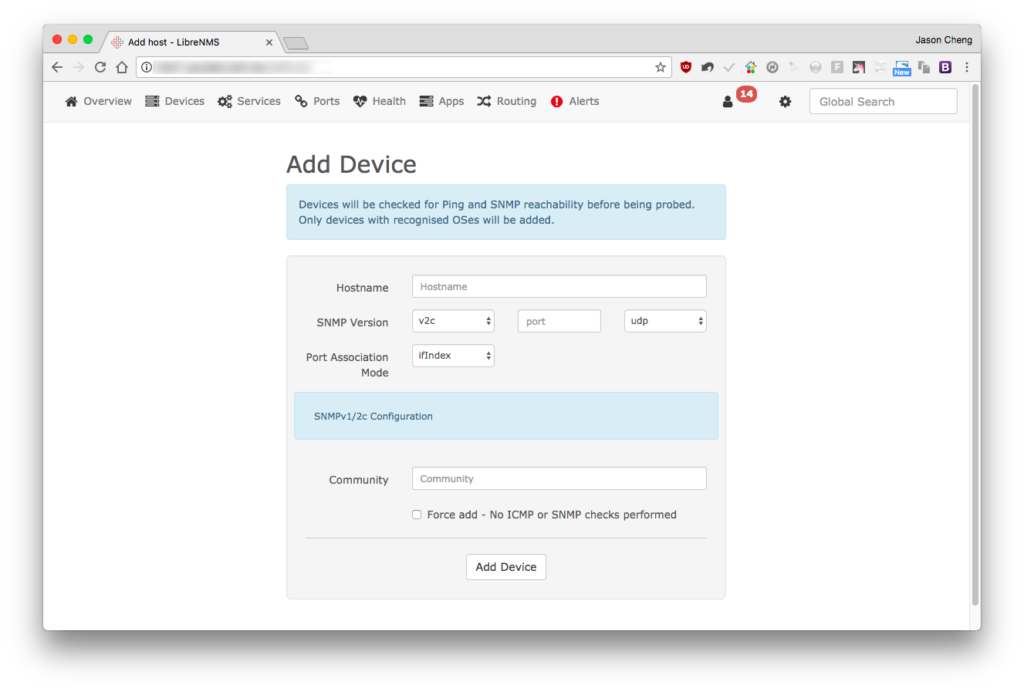Click the browser home icon
1024x692 pixels.
pos(121,67)
